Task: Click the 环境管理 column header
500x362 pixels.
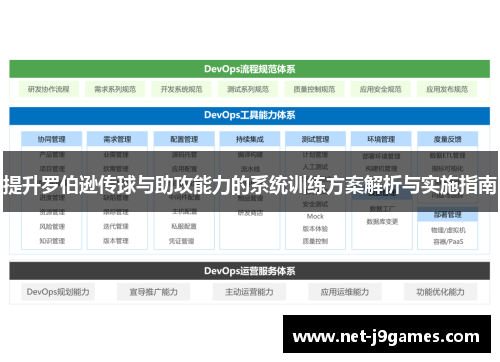Action: pos(381,139)
